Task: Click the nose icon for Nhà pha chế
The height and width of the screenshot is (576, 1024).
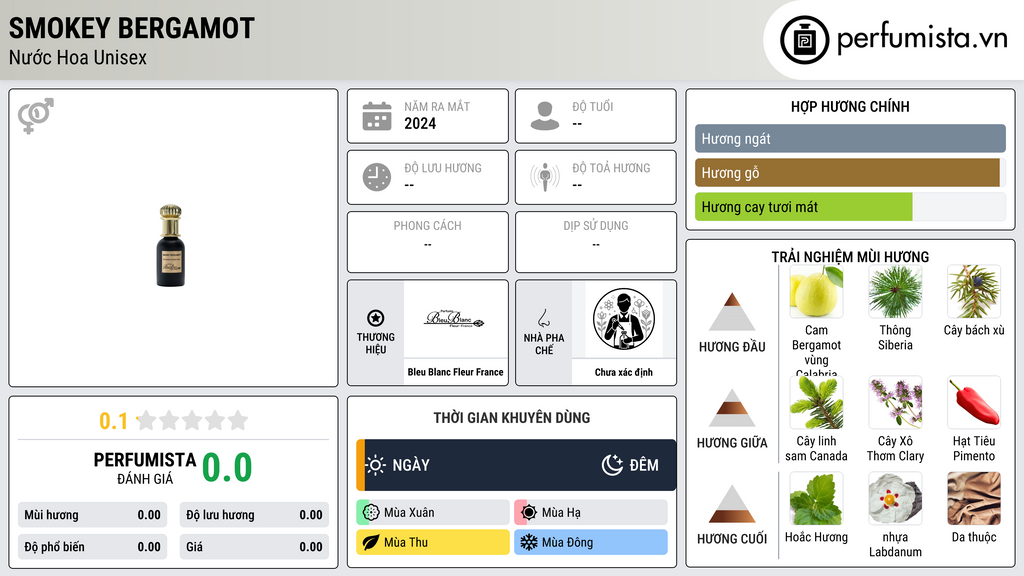Action: pyautogui.click(x=543, y=318)
